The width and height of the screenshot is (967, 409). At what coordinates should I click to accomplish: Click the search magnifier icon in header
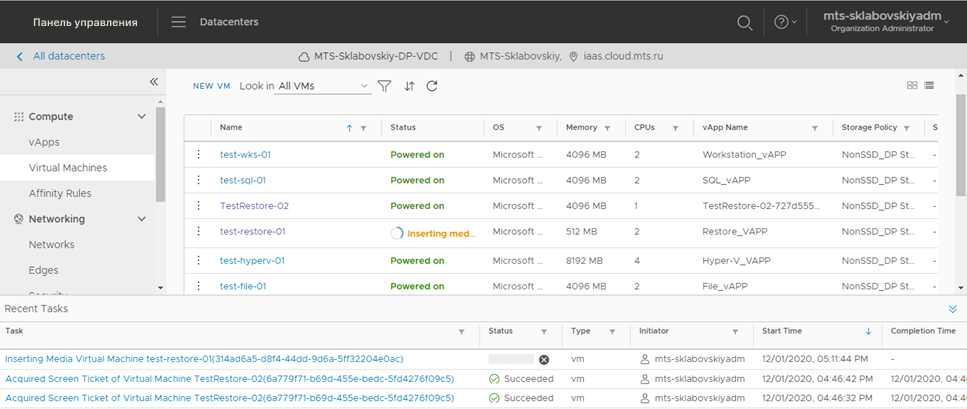tap(745, 22)
